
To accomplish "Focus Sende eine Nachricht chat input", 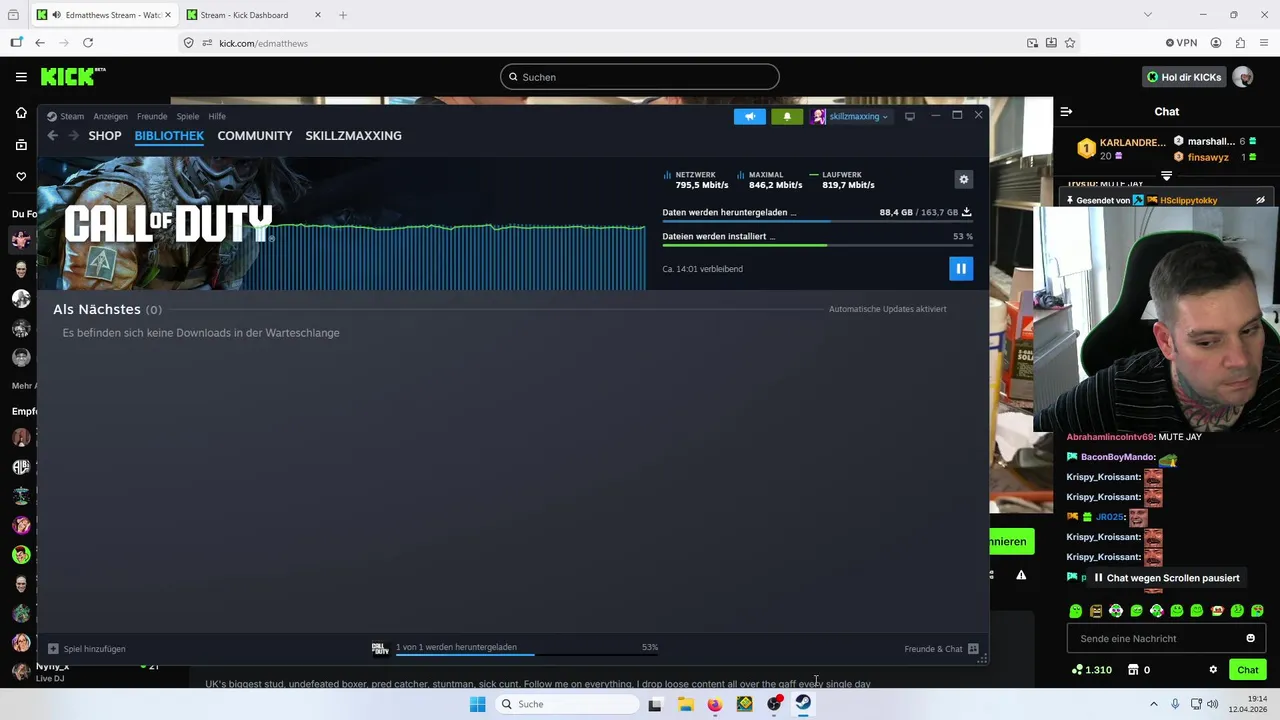I will 1165,638.
